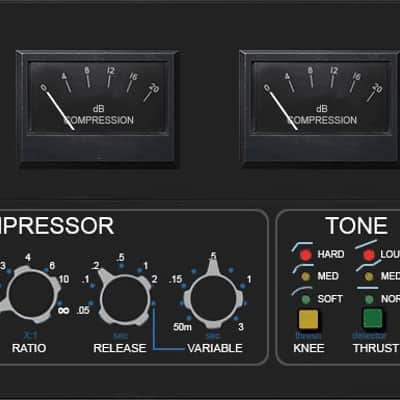Click the THRUST label
Screen dimensions: 400x400
pos(376,348)
